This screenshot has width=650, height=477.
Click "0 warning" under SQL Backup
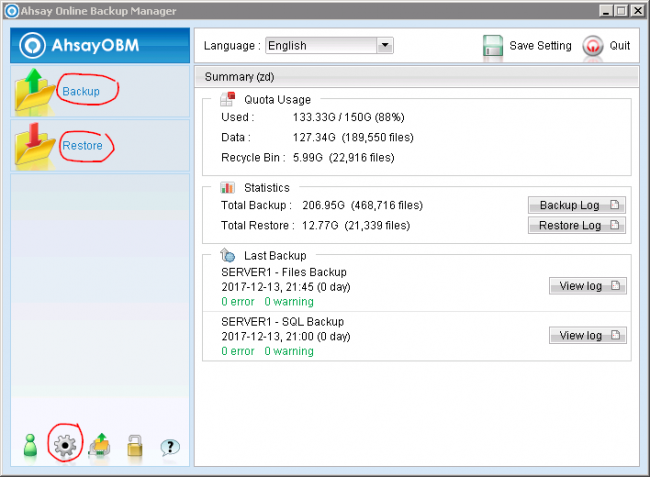coord(289,351)
